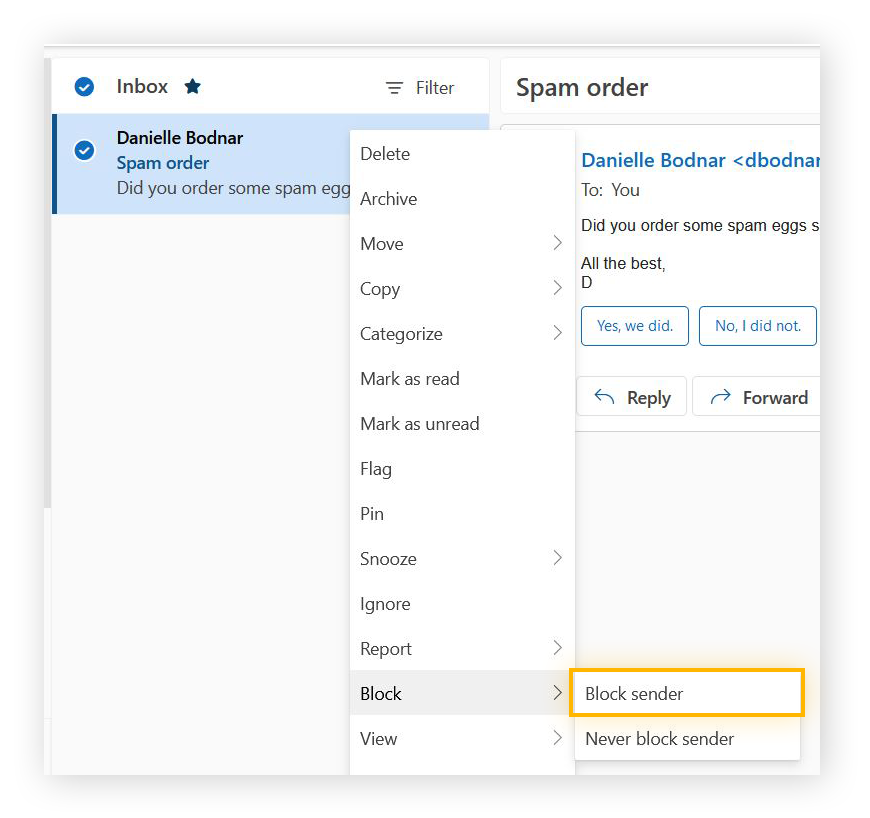
Task: Click the Filter icon in the Inbox header
Action: (x=395, y=87)
